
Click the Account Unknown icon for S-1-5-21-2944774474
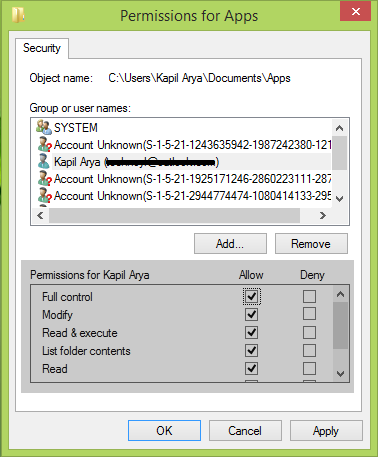pyautogui.click(x=44, y=195)
